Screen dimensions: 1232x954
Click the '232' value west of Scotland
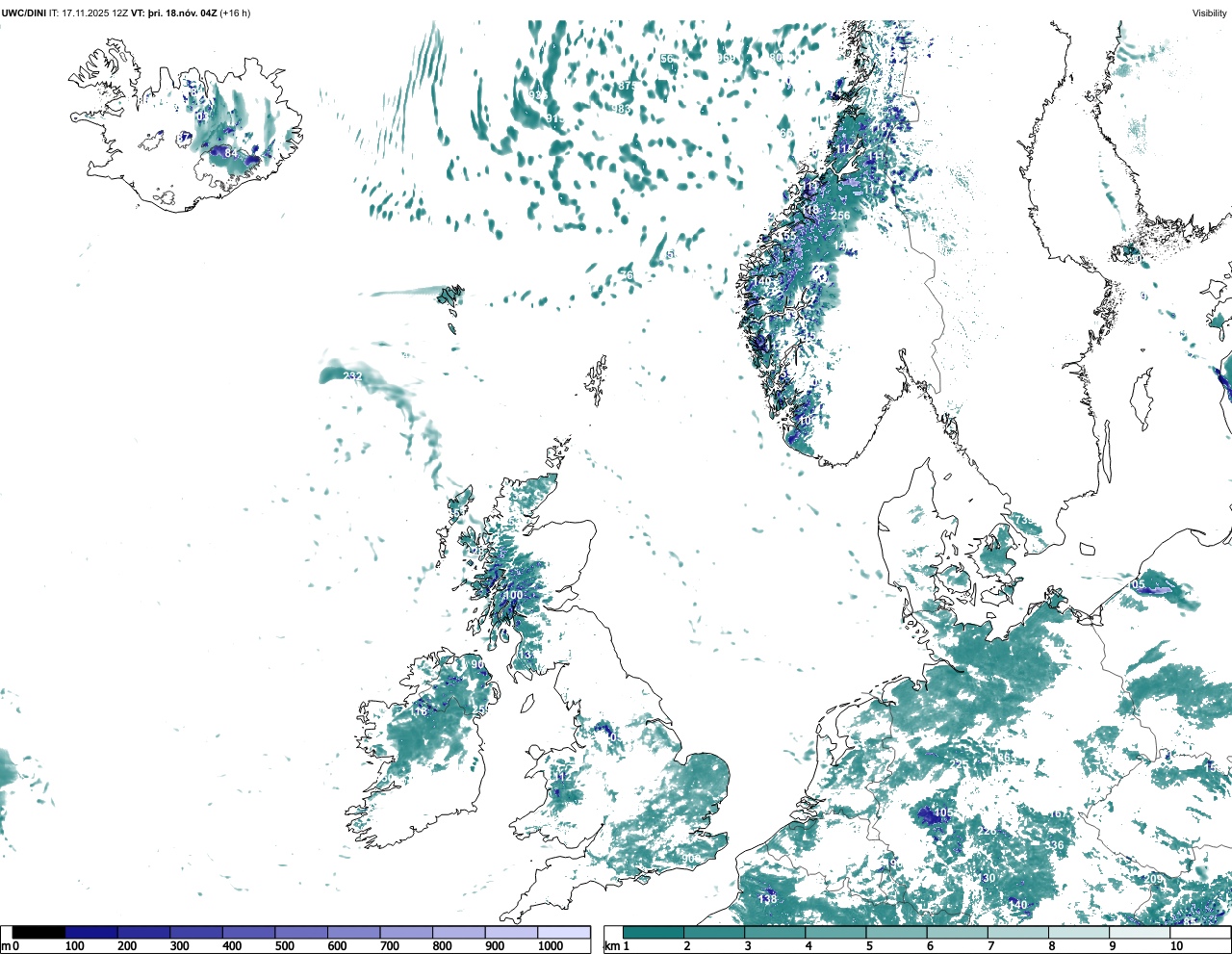coord(352,375)
